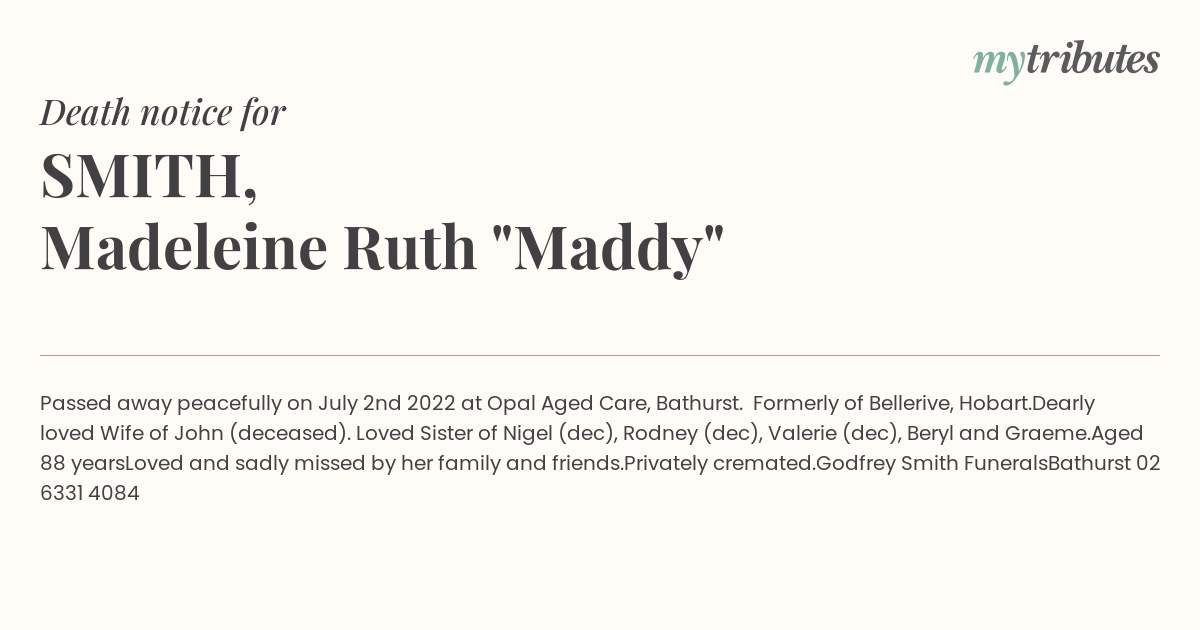Click the "Privately cremated" text
This screenshot has height=630, width=1200.
(x=719, y=463)
